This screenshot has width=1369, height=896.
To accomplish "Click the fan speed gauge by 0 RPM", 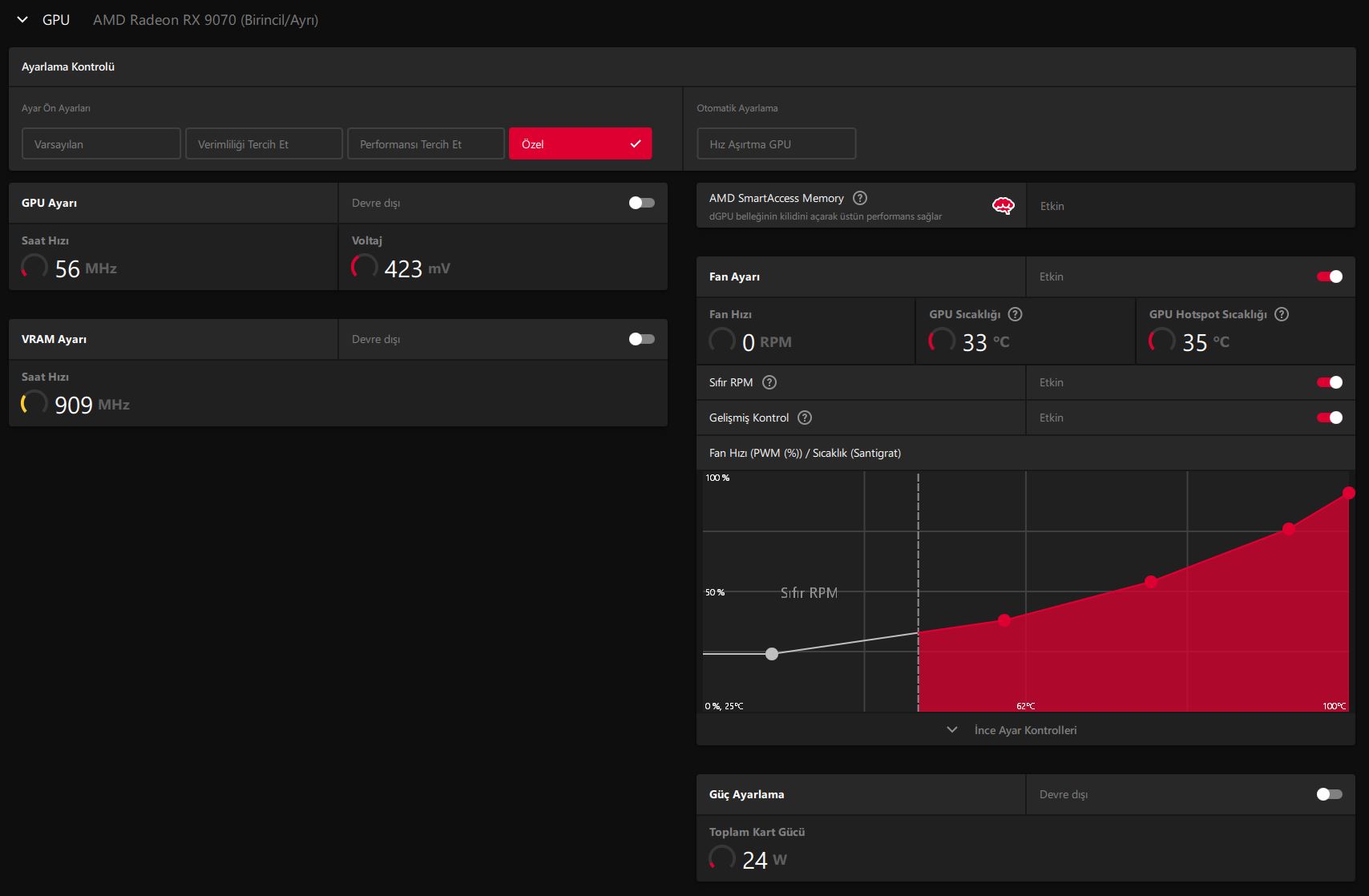I will [722, 340].
